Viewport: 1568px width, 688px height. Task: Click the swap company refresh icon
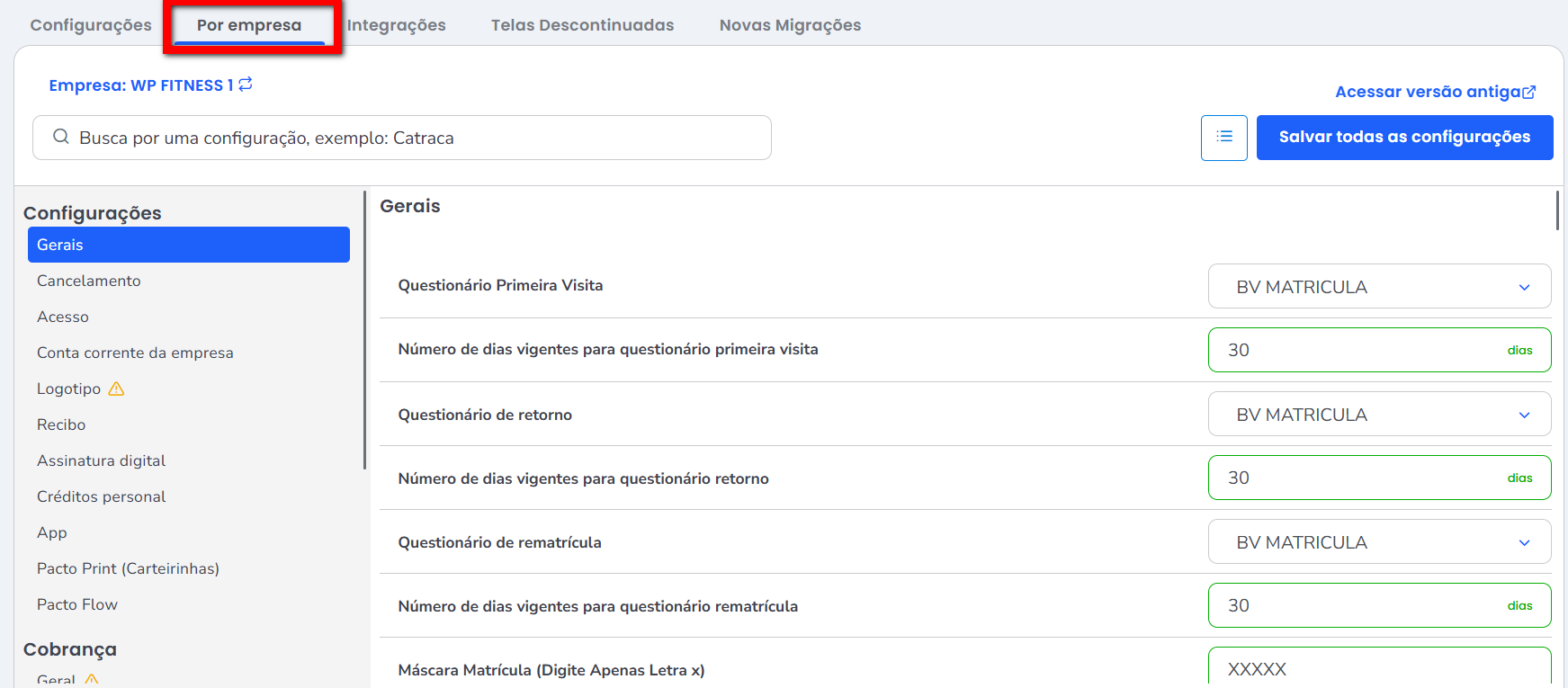(246, 85)
